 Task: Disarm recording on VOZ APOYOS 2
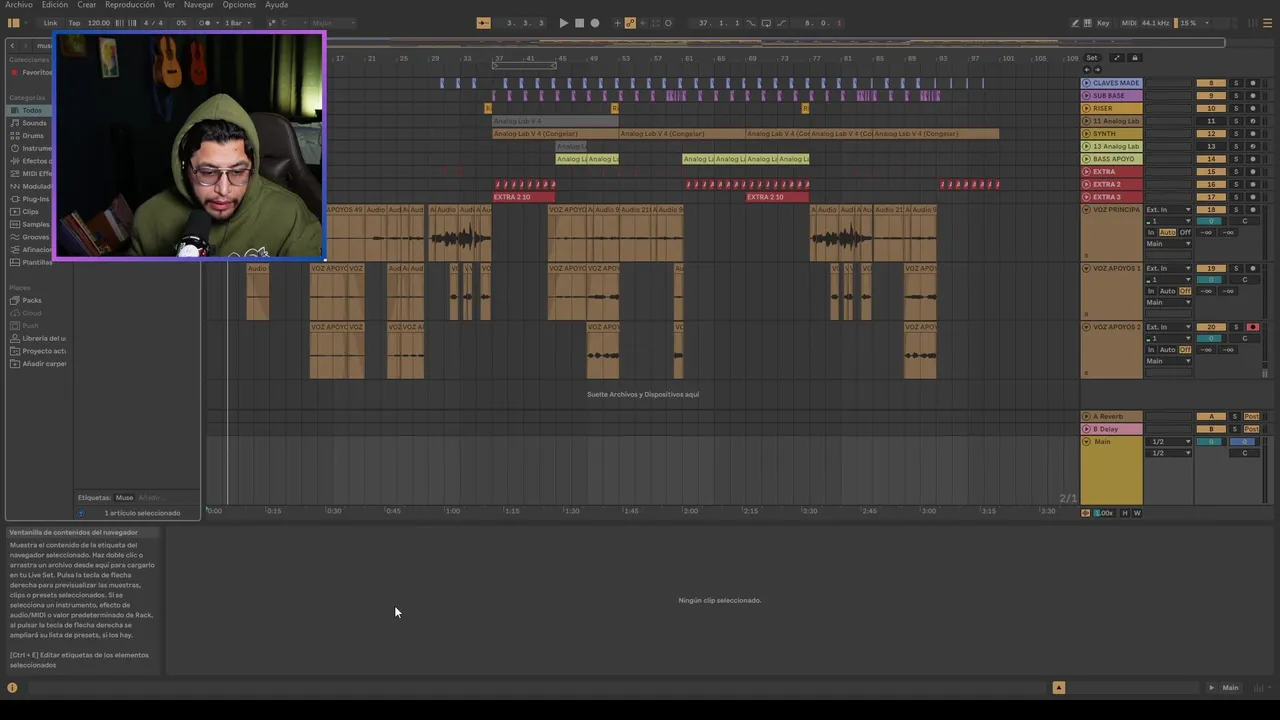click(x=1252, y=327)
